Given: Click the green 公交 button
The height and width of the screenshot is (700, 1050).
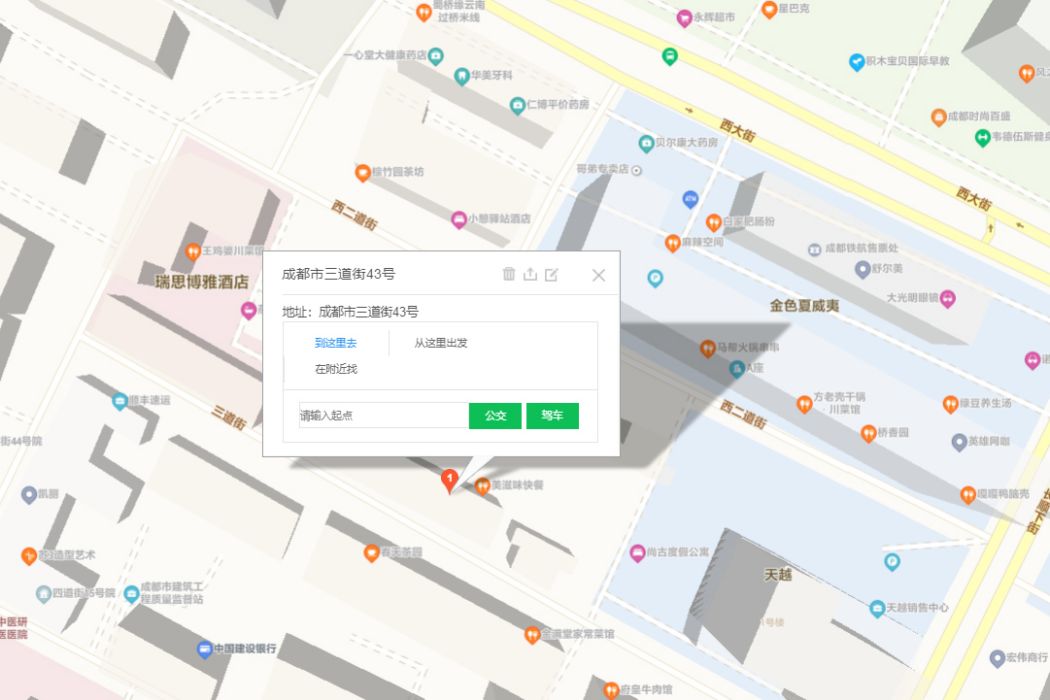Looking at the screenshot, I should (495, 415).
